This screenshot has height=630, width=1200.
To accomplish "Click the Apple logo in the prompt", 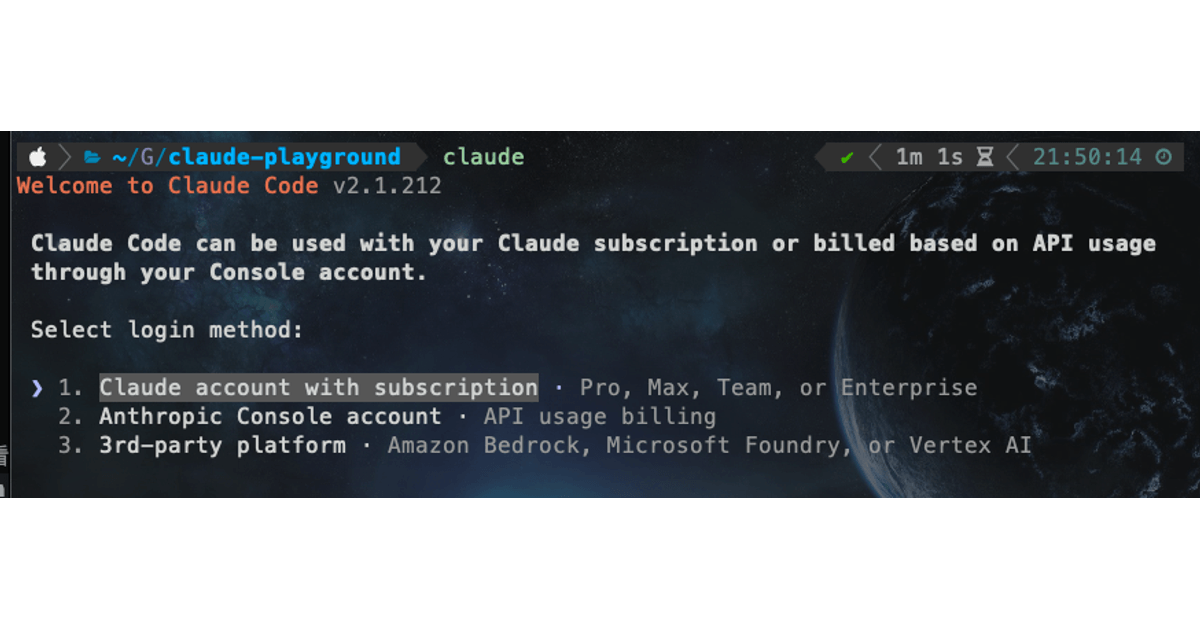I will tap(38, 157).
